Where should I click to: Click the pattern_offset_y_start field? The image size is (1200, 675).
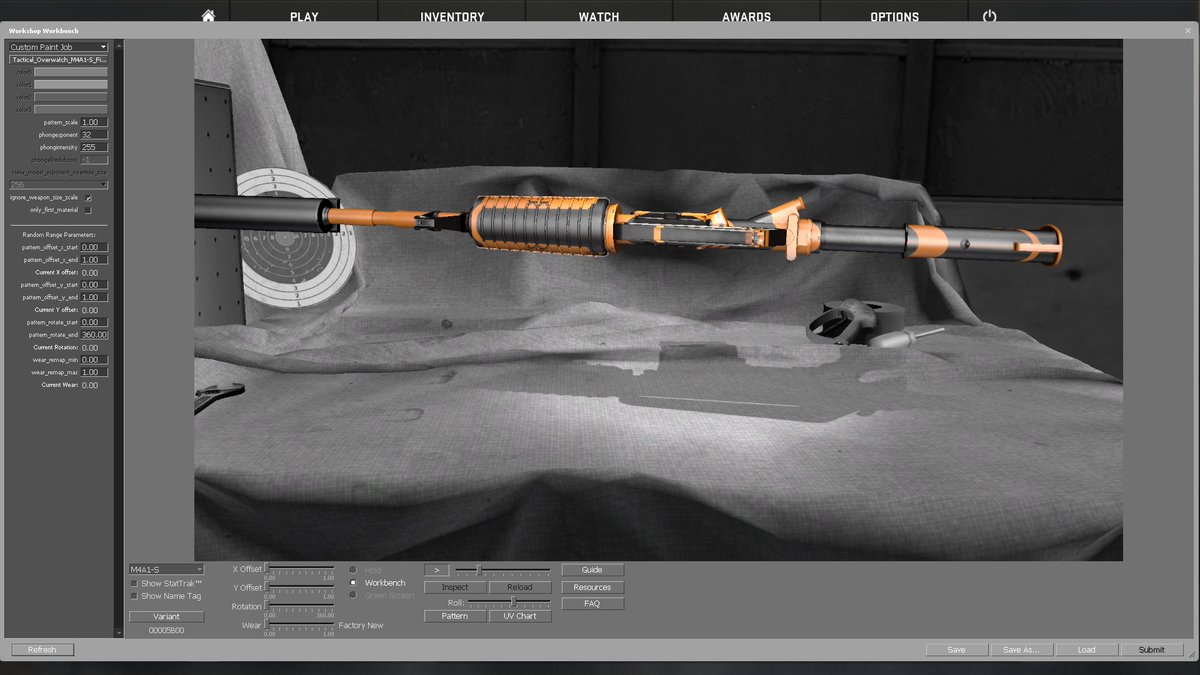[x=94, y=285]
